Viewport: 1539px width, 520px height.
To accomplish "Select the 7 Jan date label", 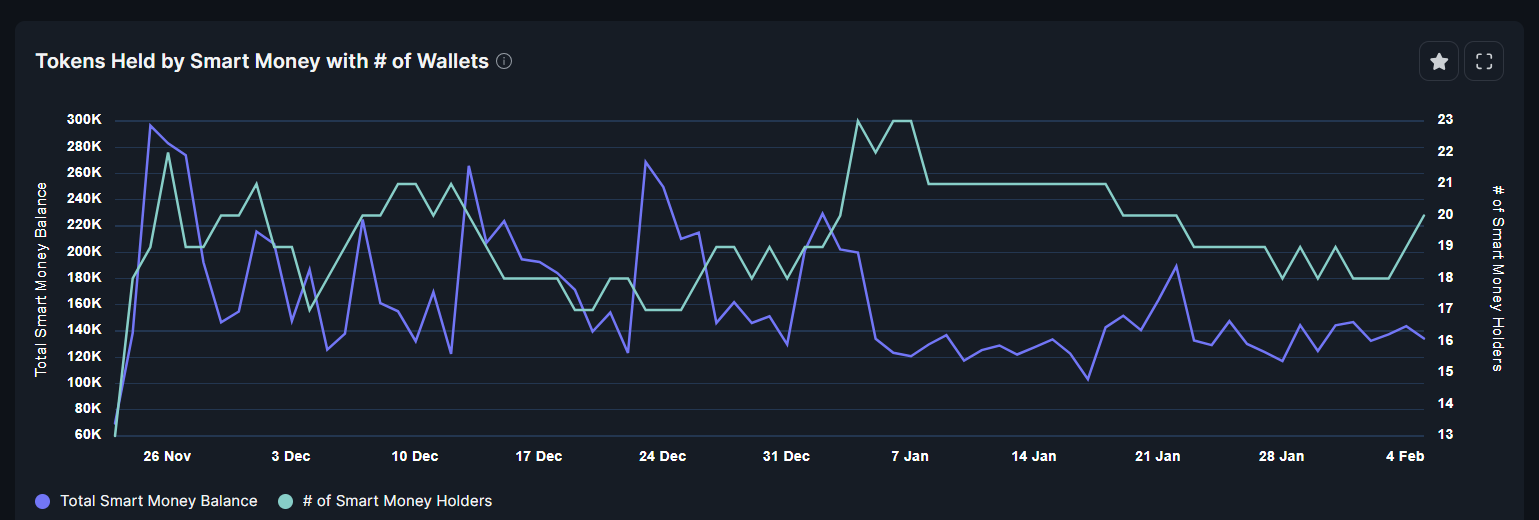I will click(x=909, y=456).
